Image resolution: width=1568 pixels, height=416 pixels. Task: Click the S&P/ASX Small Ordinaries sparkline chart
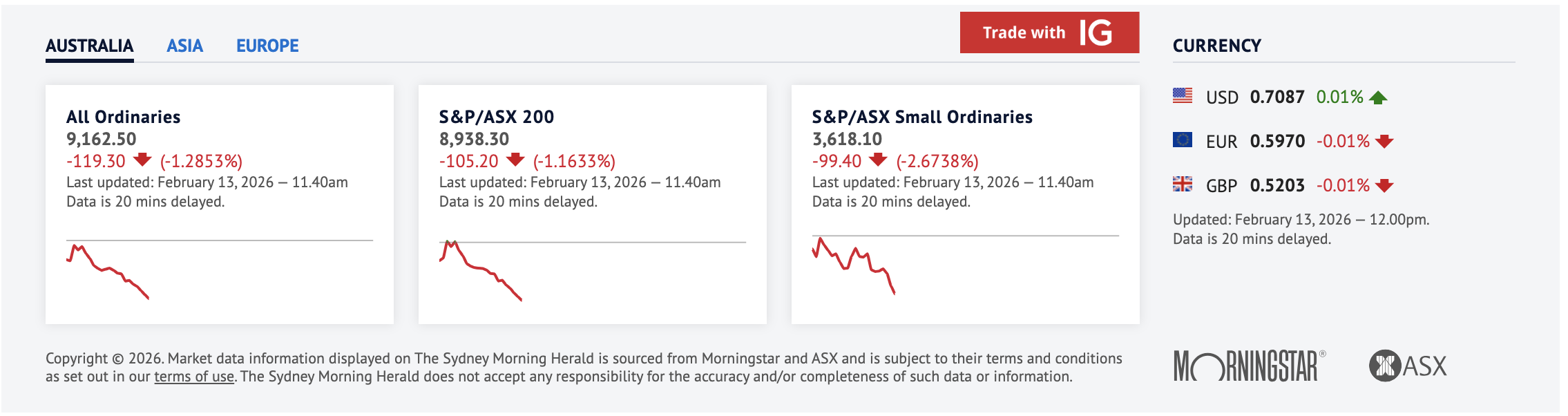tap(854, 266)
